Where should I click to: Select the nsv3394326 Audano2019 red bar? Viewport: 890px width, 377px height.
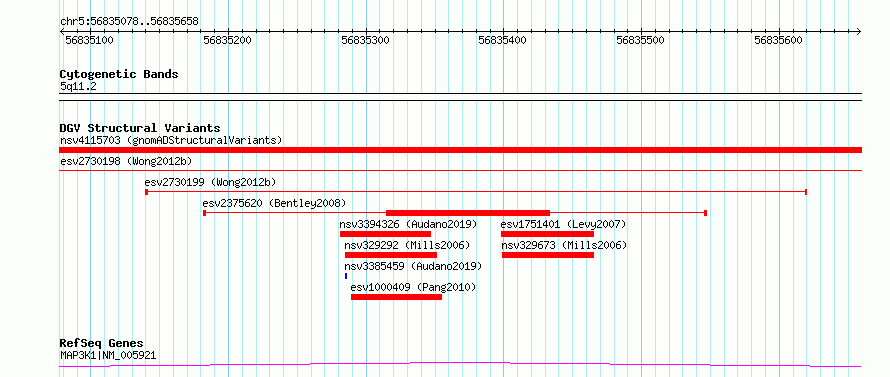[385, 234]
